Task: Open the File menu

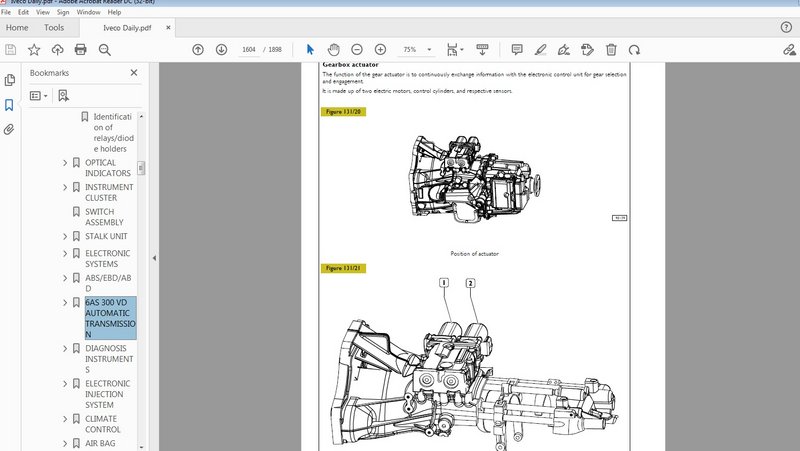Action: pos(6,12)
